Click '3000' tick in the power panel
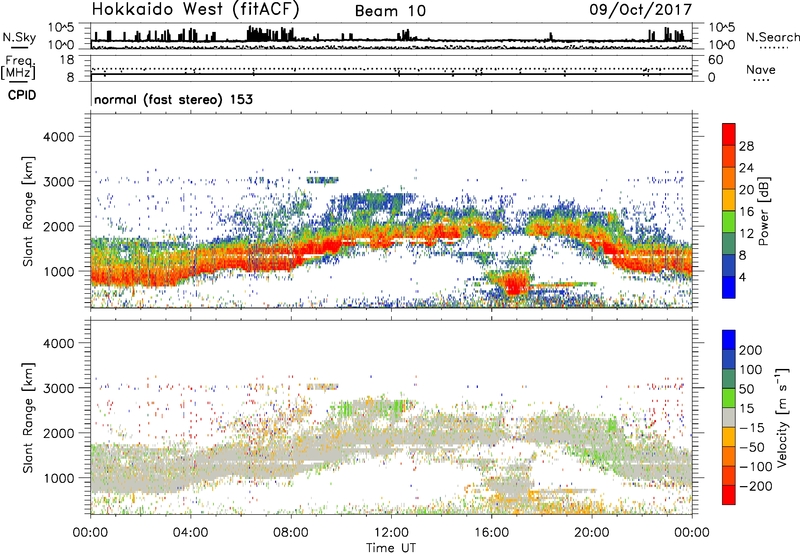800x554 pixels. pyautogui.click(x=59, y=182)
